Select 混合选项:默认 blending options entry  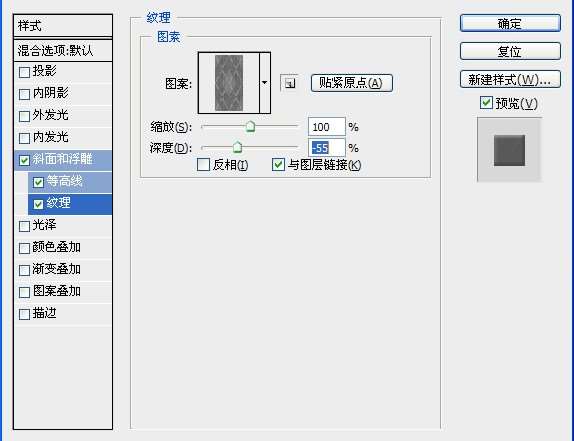pos(63,51)
